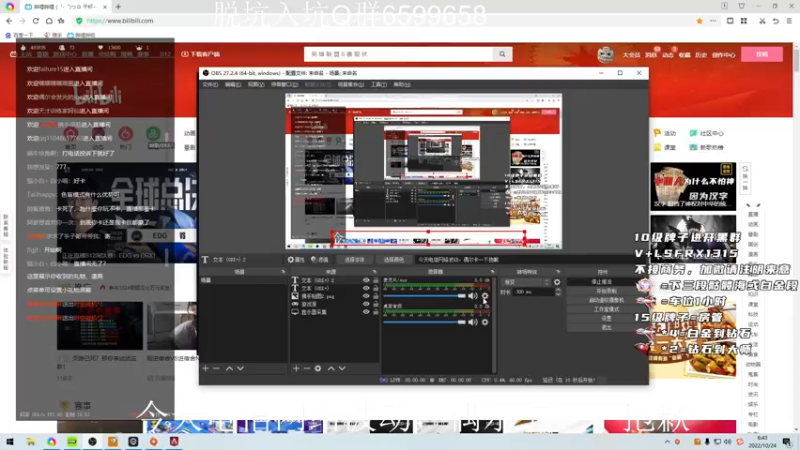800x450 pixels.
Task: Remove selected scene with minus icon
Action: tap(216, 368)
